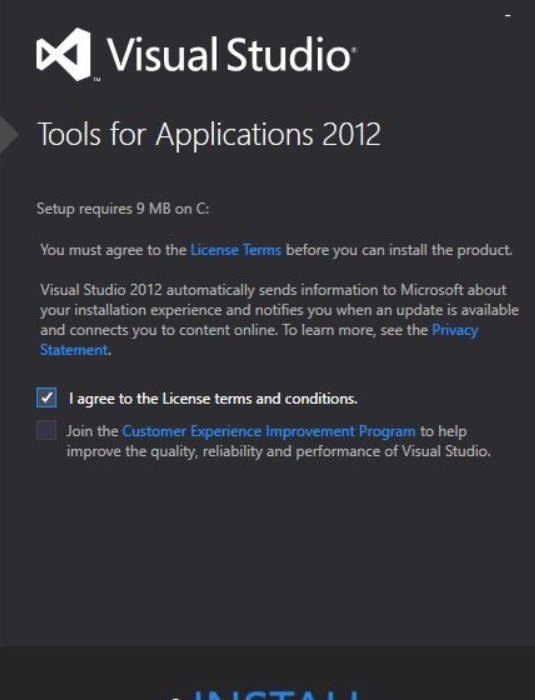Open the Customer Experience Improvement Program link

point(269,431)
